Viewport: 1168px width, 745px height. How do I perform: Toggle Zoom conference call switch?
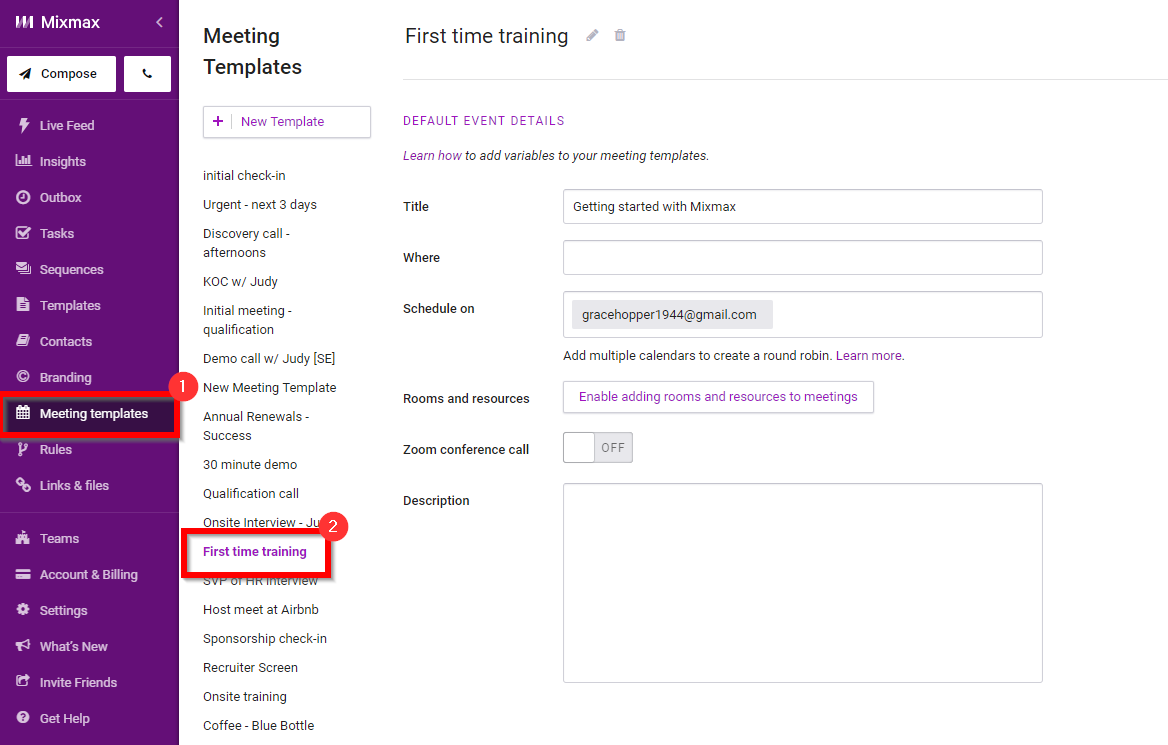tap(597, 448)
